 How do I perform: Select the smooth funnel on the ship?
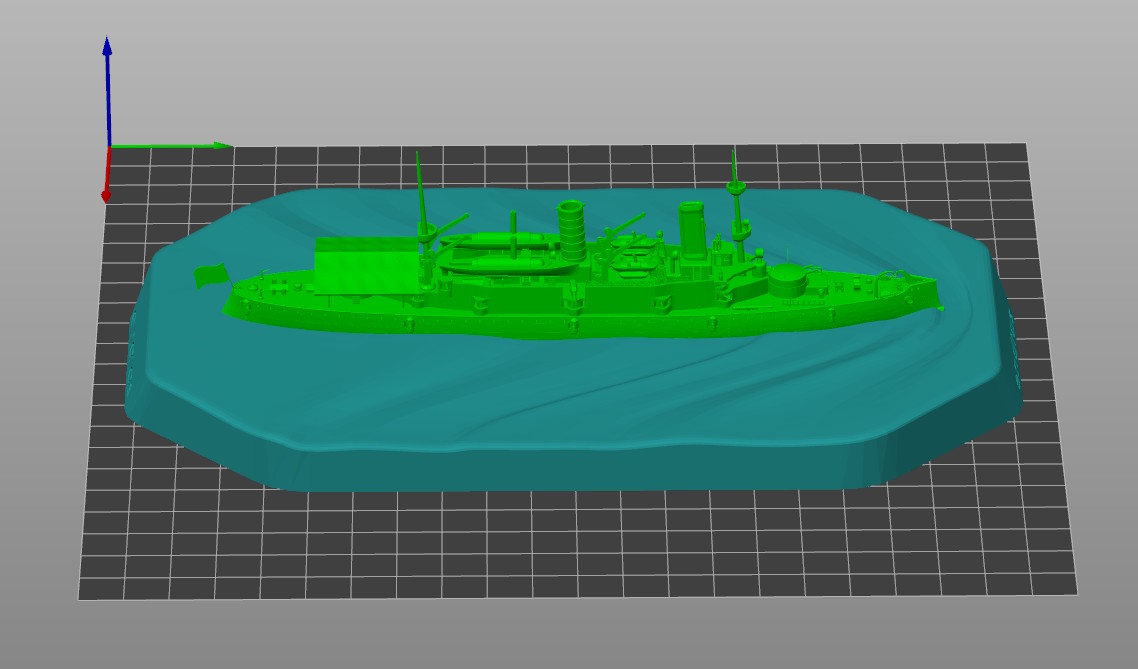pos(692,232)
